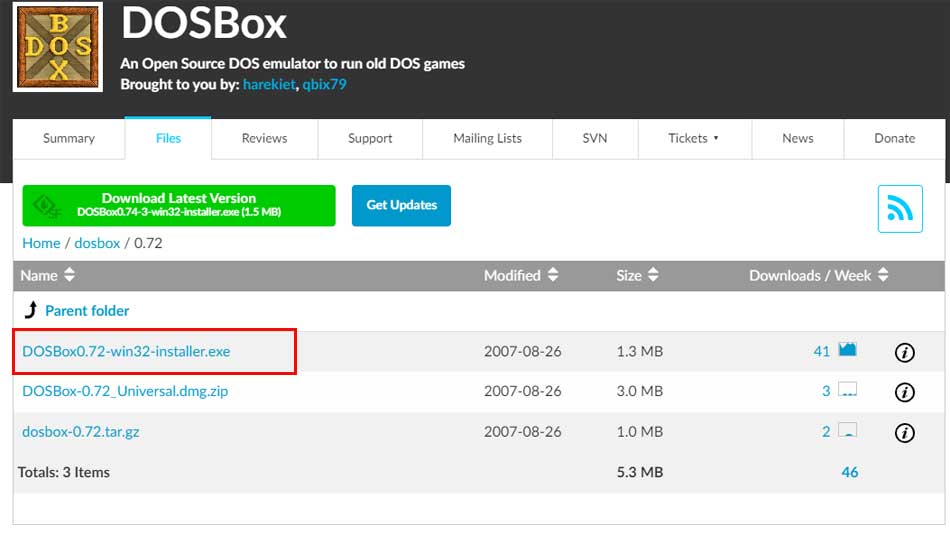Click the 1.0 MB size cell
This screenshot has width=950, height=535.
click(639, 432)
